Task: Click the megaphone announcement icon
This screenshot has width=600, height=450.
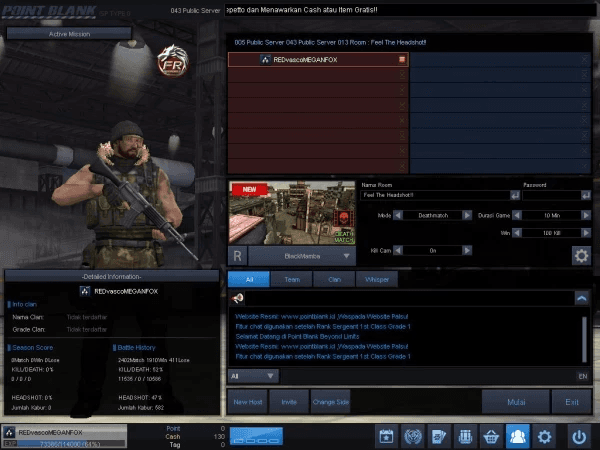Action: (237, 298)
